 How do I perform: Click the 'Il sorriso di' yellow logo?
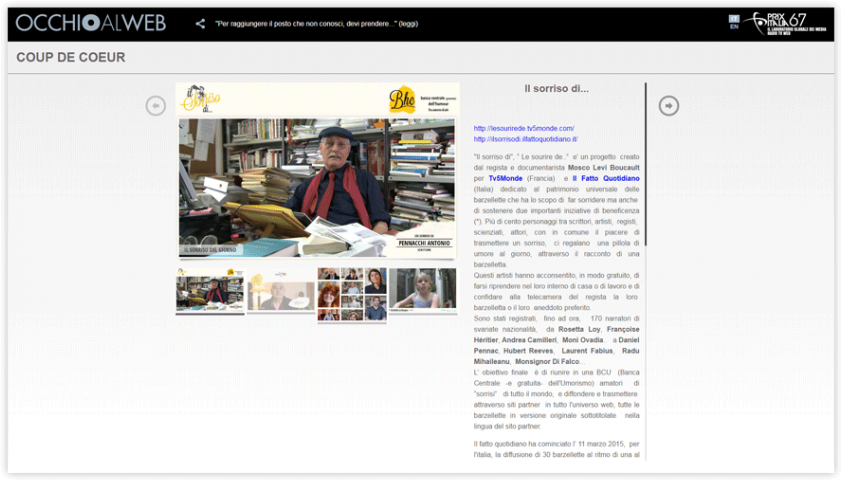tap(202, 99)
